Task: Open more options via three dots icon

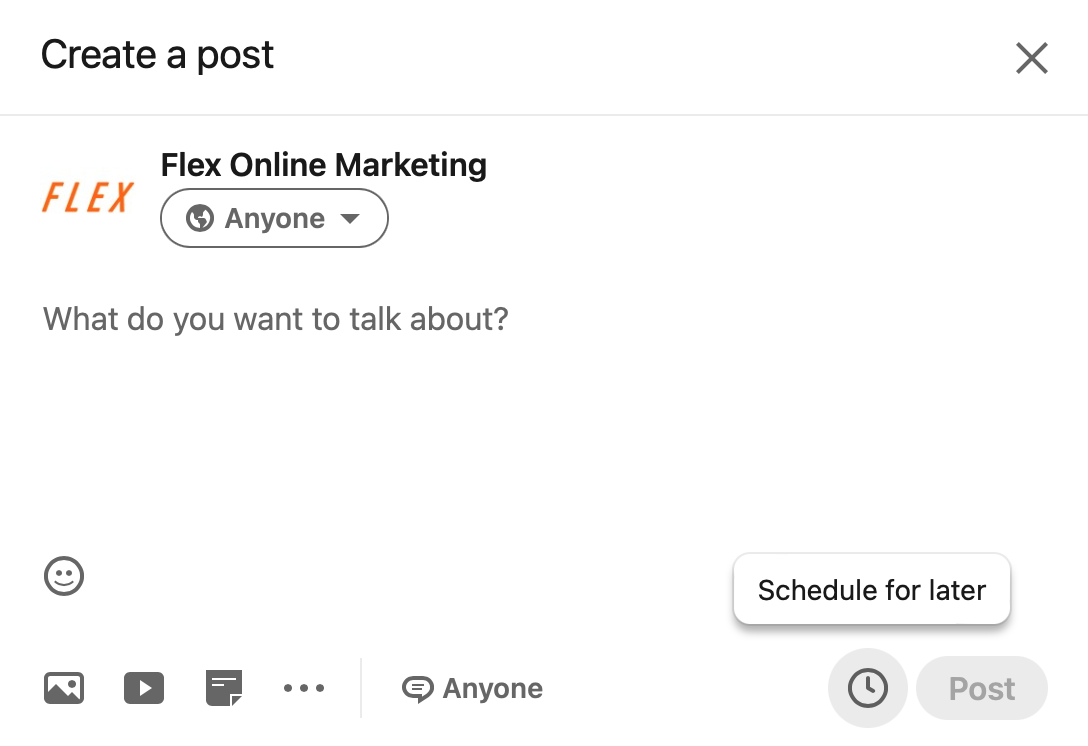Action: click(x=304, y=688)
